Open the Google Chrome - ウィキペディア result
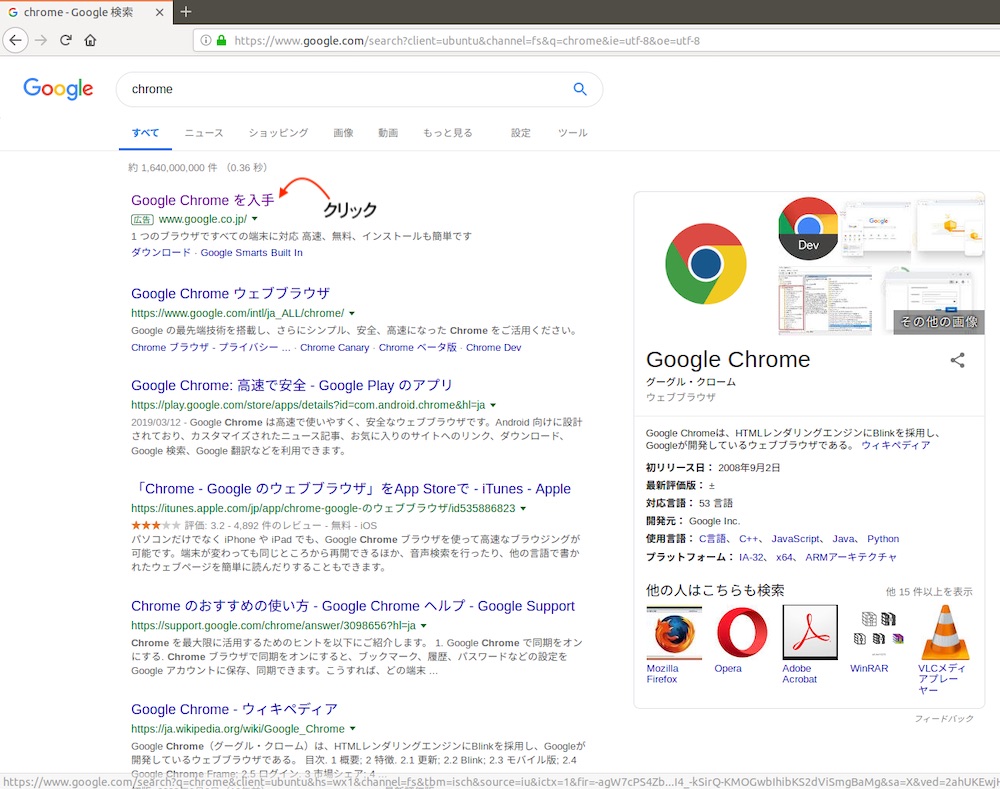Screen dimensions: 1000x789 [234, 709]
